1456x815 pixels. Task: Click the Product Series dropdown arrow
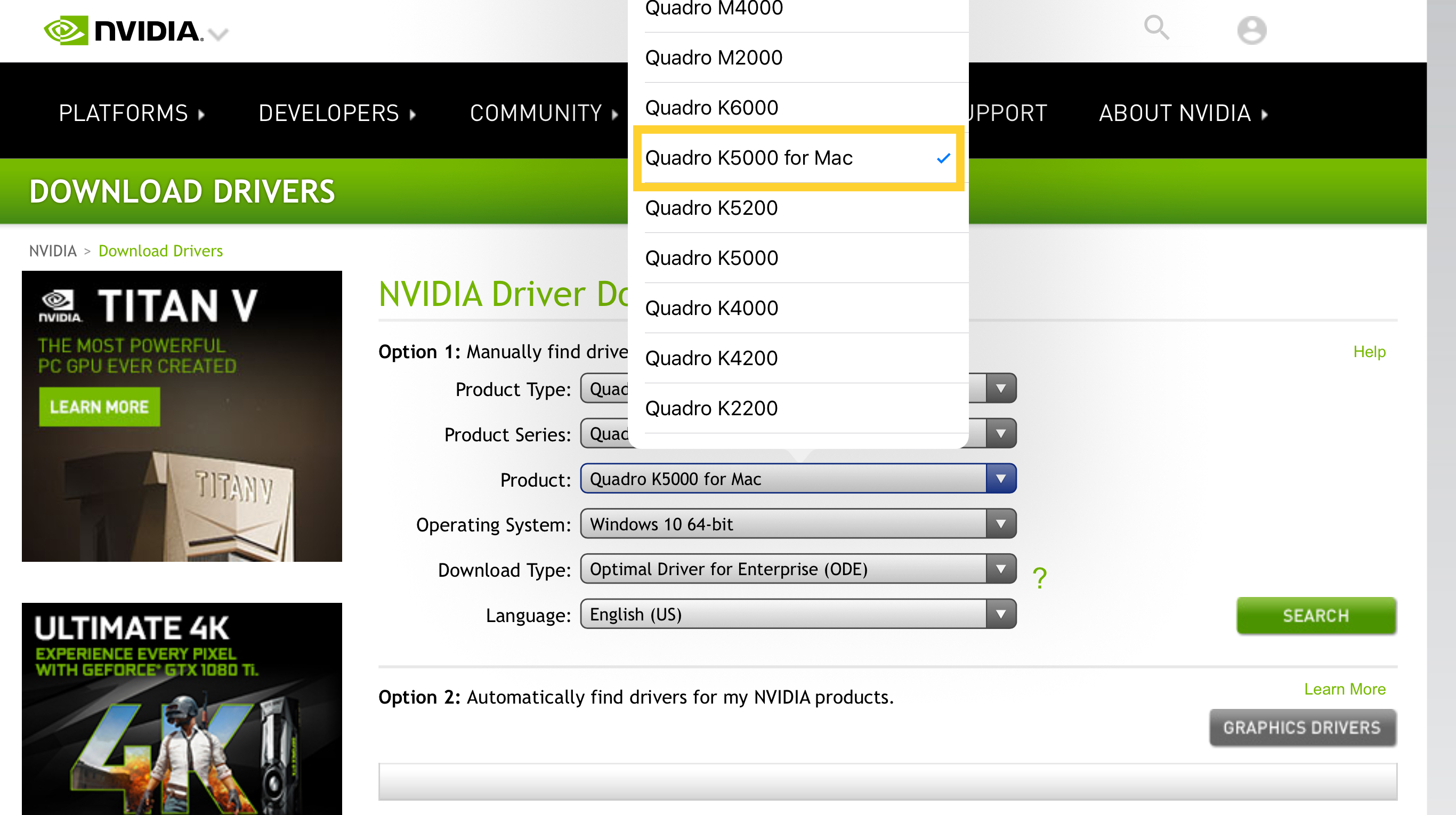[x=1000, y=434]
